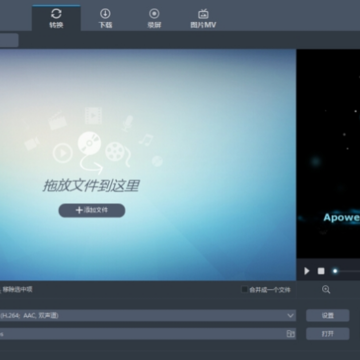Switch to the 转换 (Convert) tab

(56, 18)
